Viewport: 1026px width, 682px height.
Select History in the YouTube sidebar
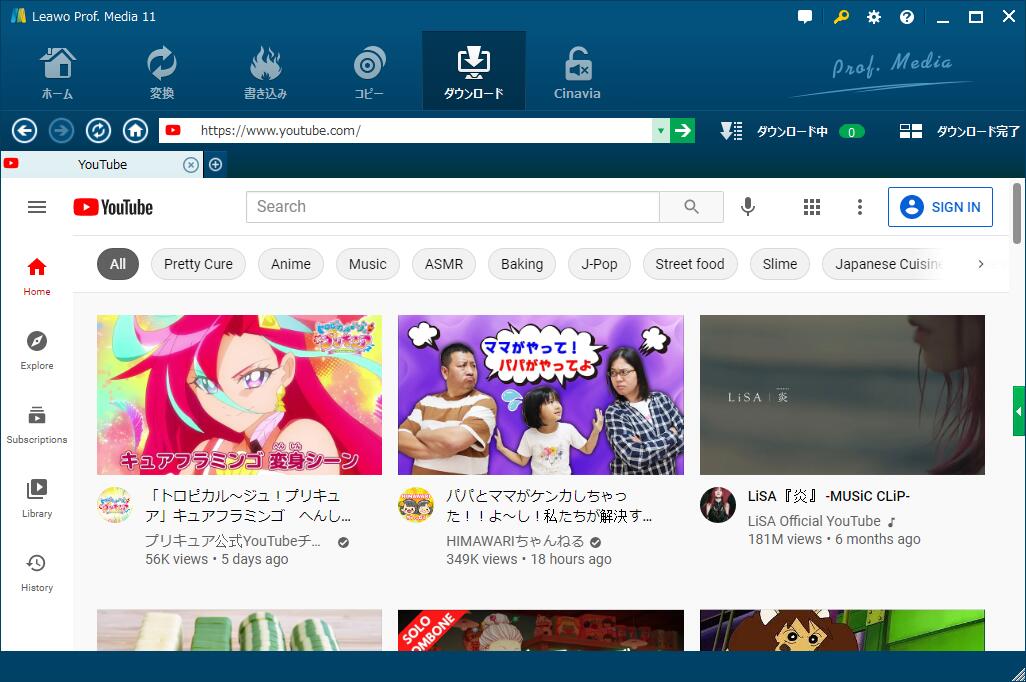36,571
